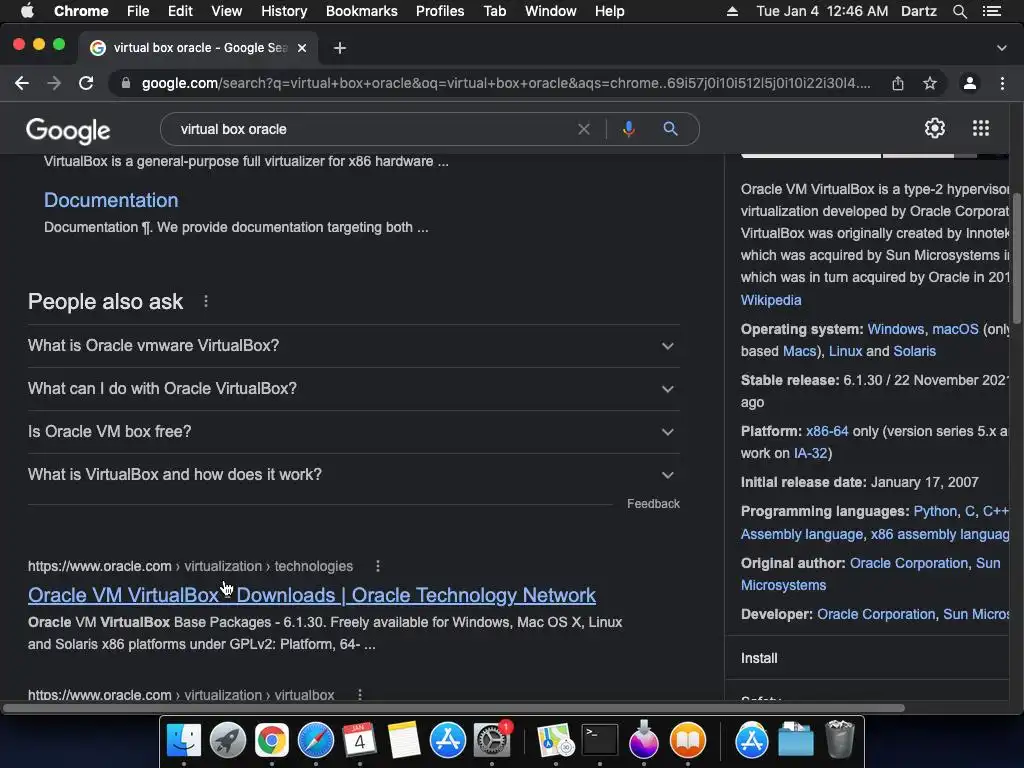Open the Documentation link
The height and width of the screenshot is (768, 1024).
(x=111, y=200)
